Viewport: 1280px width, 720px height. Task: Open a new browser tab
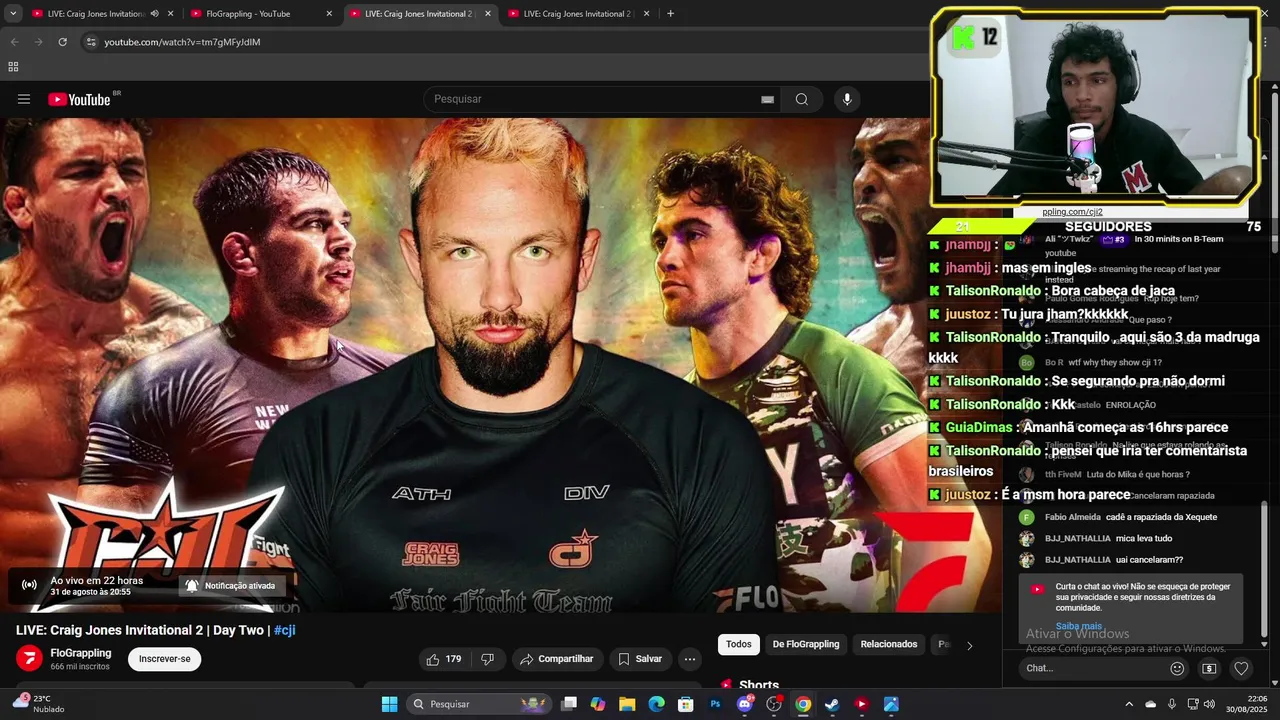670,14
